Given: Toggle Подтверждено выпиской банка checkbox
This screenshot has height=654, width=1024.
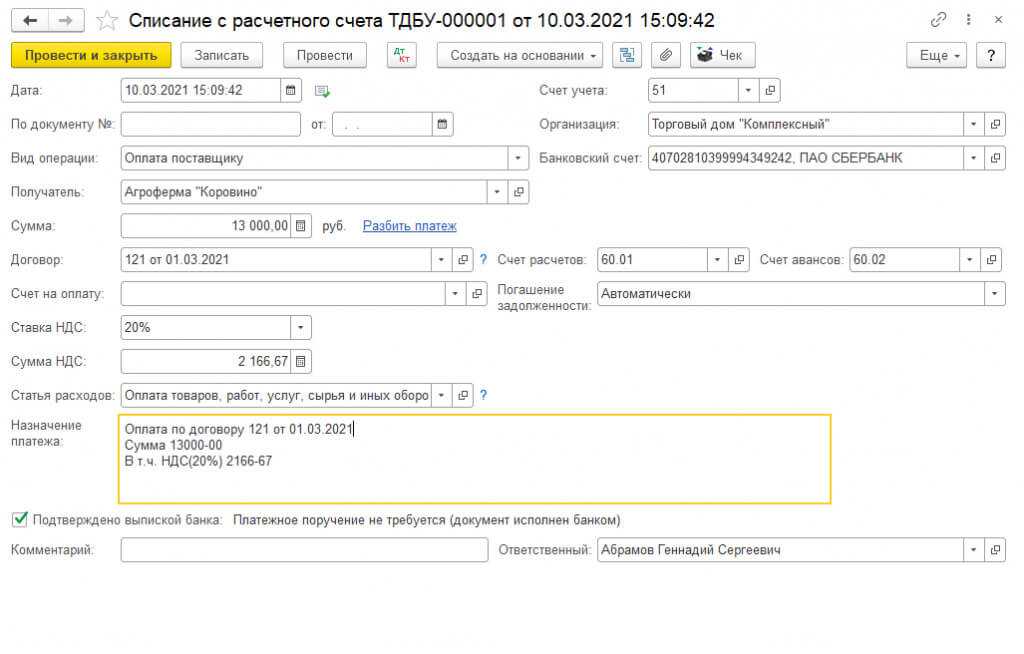Looking at the screenshot, I should [x=19, y=520].
